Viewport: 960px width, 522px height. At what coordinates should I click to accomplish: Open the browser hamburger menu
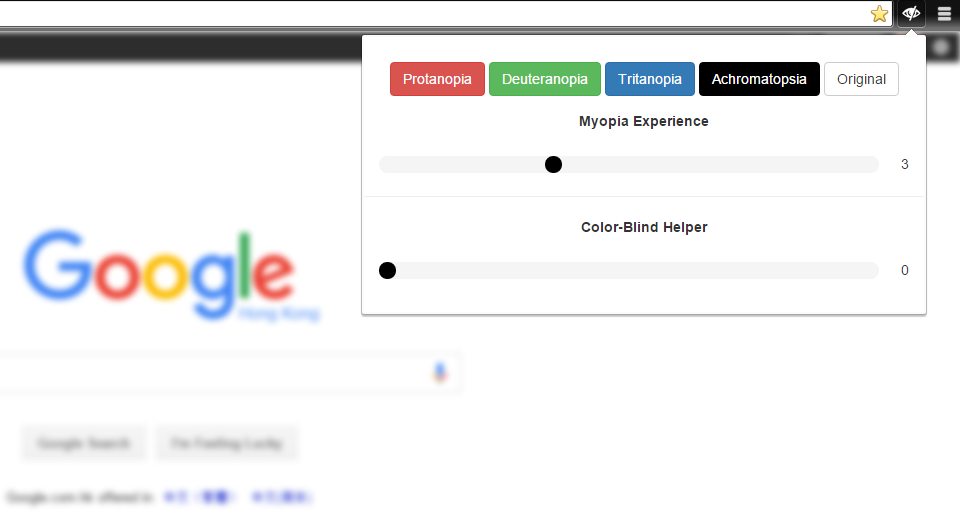click(944, 13)
